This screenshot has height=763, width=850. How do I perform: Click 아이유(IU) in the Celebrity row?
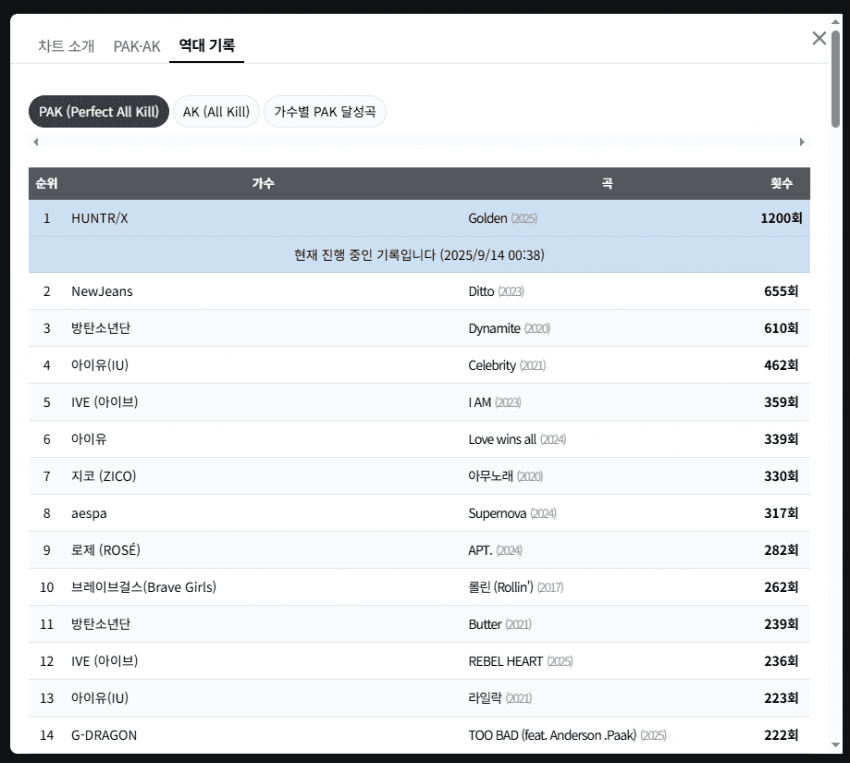100,365
